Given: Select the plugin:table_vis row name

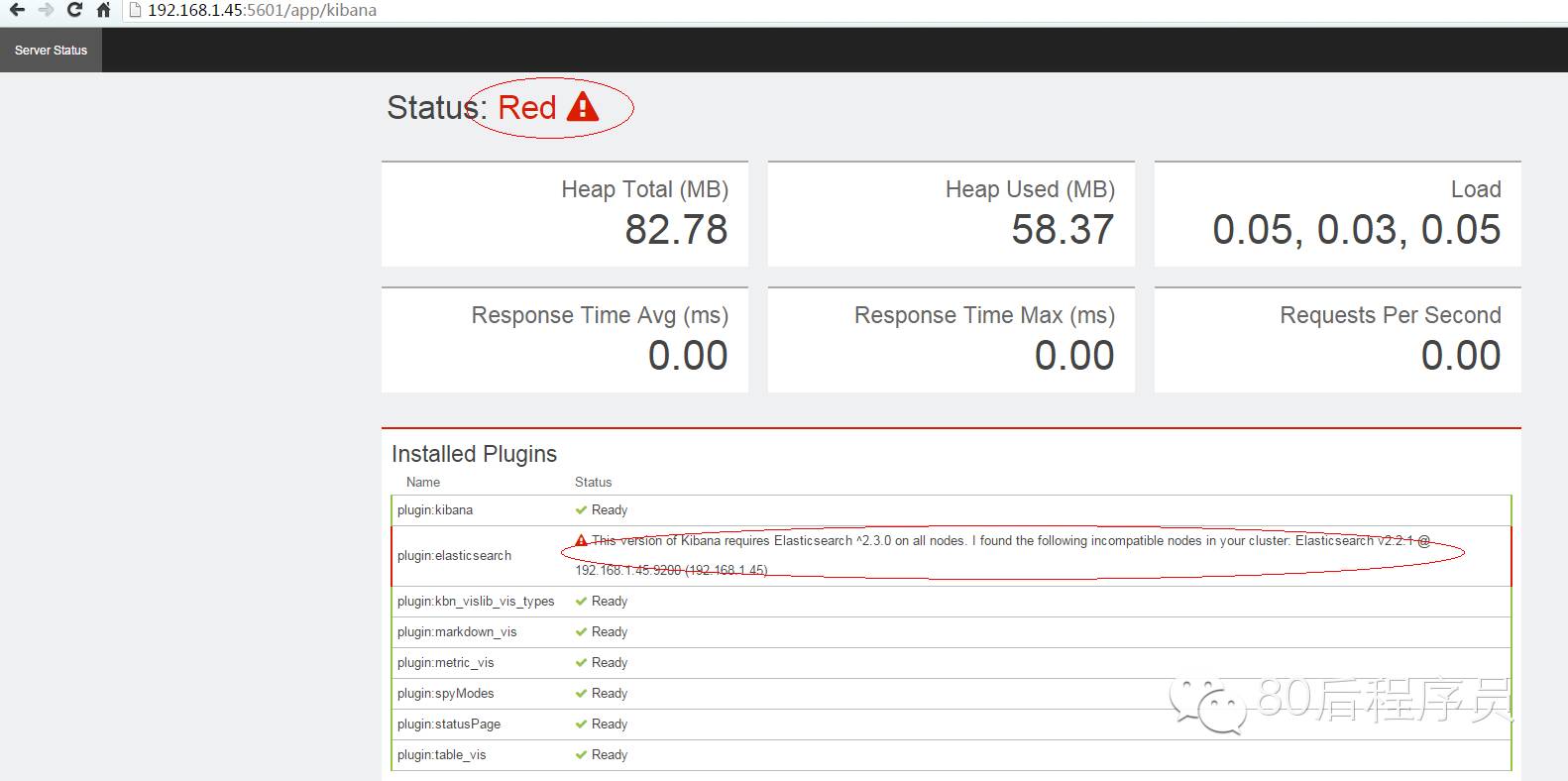Looking at the screenshot, I should click(x=442, y=755).
